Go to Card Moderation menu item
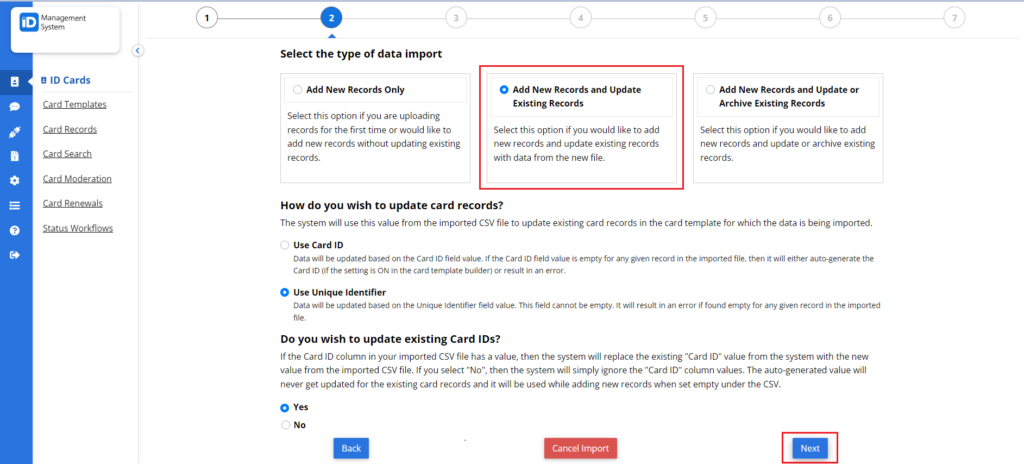 77,179
